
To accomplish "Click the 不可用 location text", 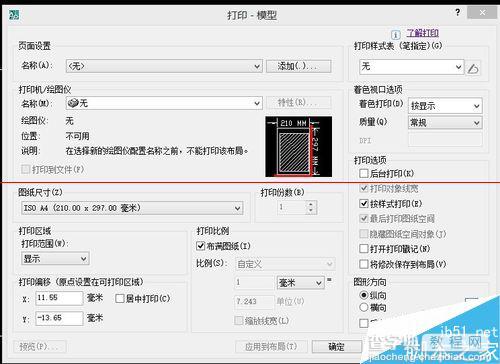I will click(77, 136).
